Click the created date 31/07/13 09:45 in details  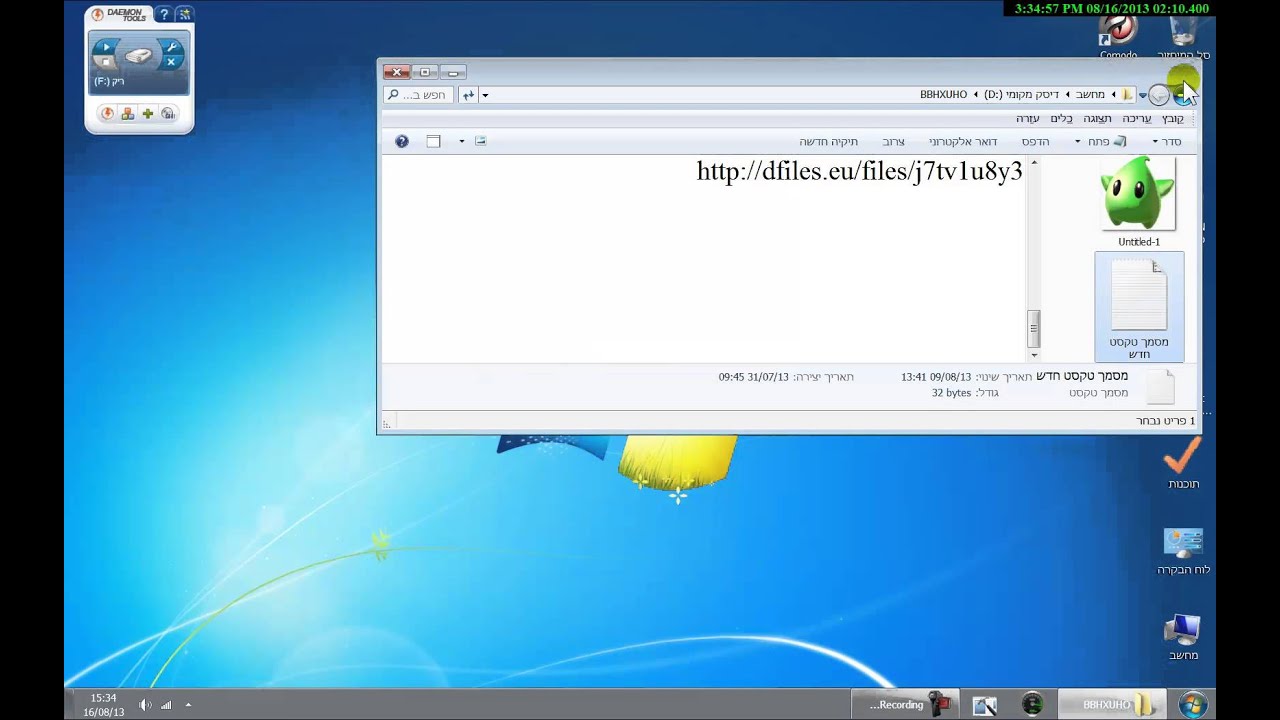click(754, 377)
